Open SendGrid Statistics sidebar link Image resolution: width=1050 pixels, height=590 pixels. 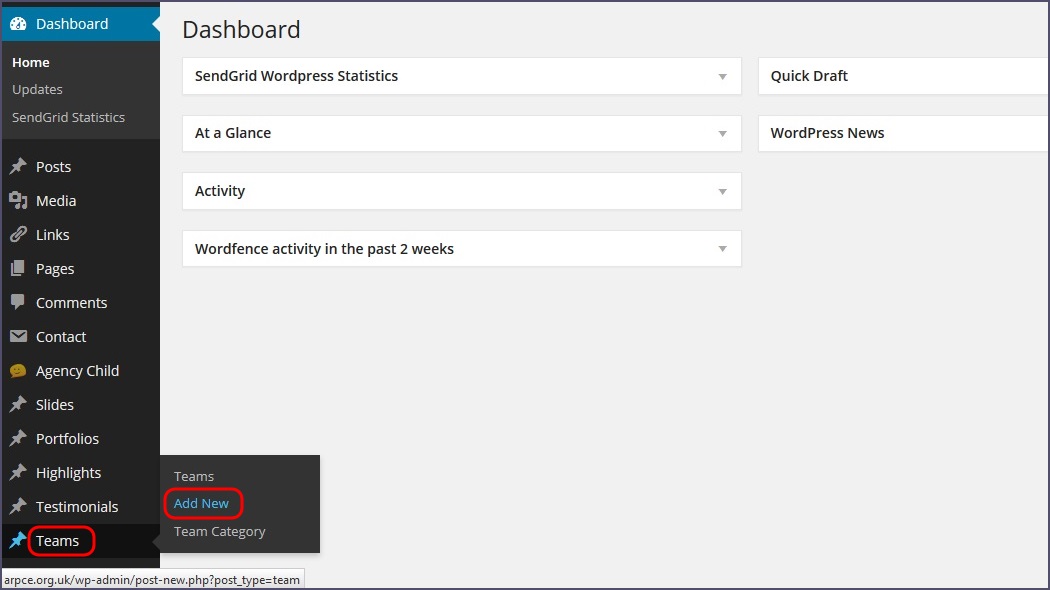click(68, 118)
